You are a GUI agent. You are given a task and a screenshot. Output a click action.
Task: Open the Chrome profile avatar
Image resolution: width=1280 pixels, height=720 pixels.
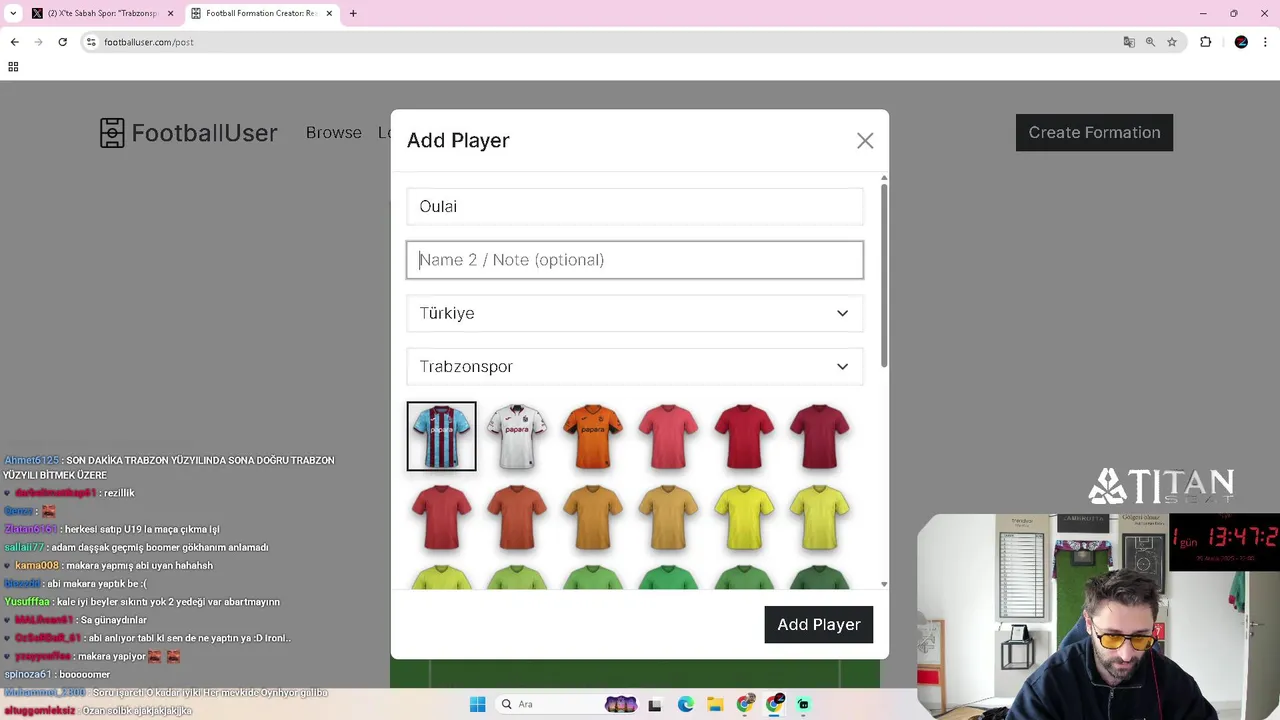click(1241, 42)
